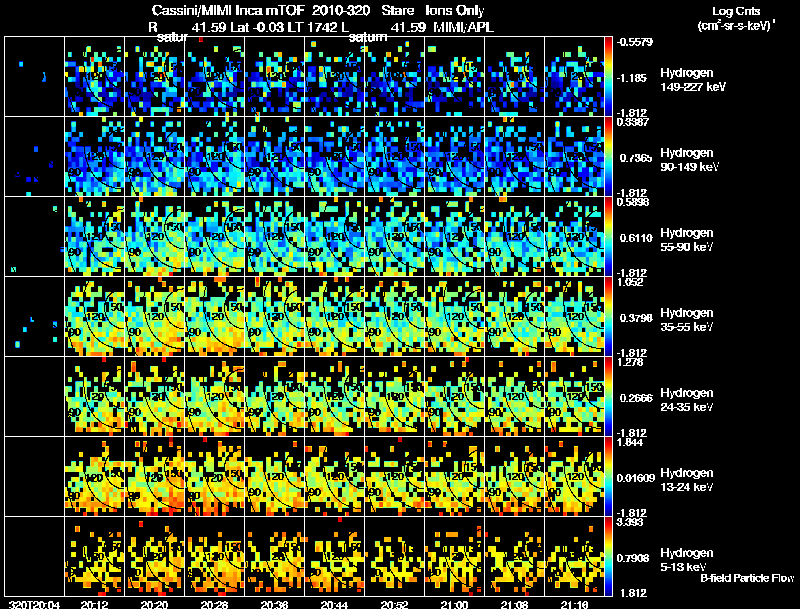The height and width of the screenshot is (609, 800).
Task: Open the Hydrogen 5-13 keV image at 21:16
Action: [574, 556]
